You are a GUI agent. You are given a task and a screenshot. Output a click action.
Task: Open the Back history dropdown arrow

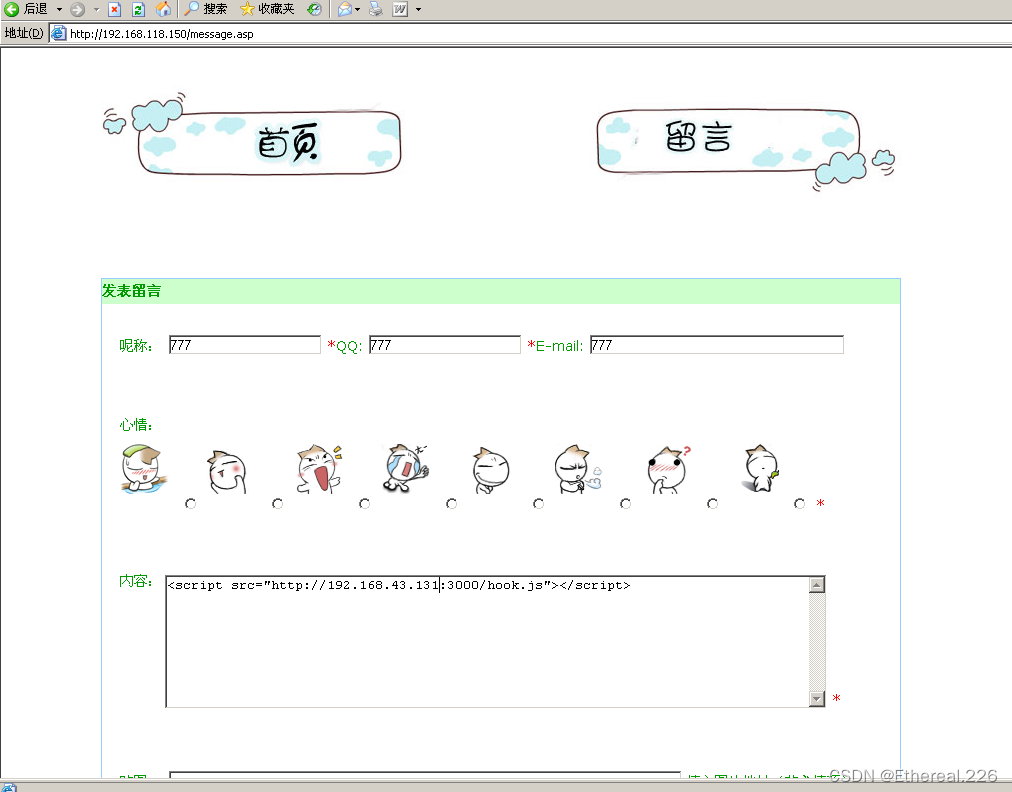(59, 9)
